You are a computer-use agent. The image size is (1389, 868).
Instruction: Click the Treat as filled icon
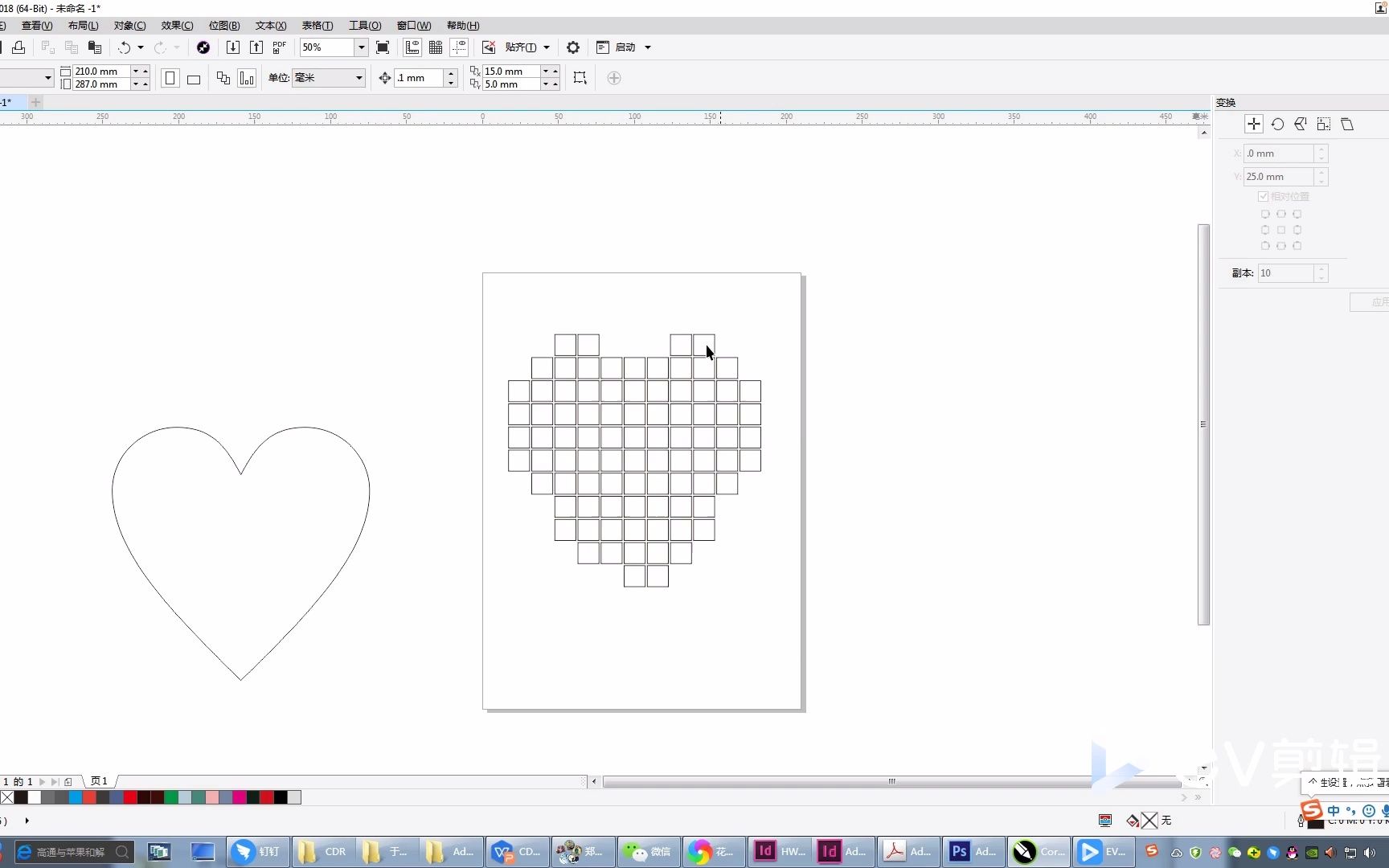(x=580, y=78)
